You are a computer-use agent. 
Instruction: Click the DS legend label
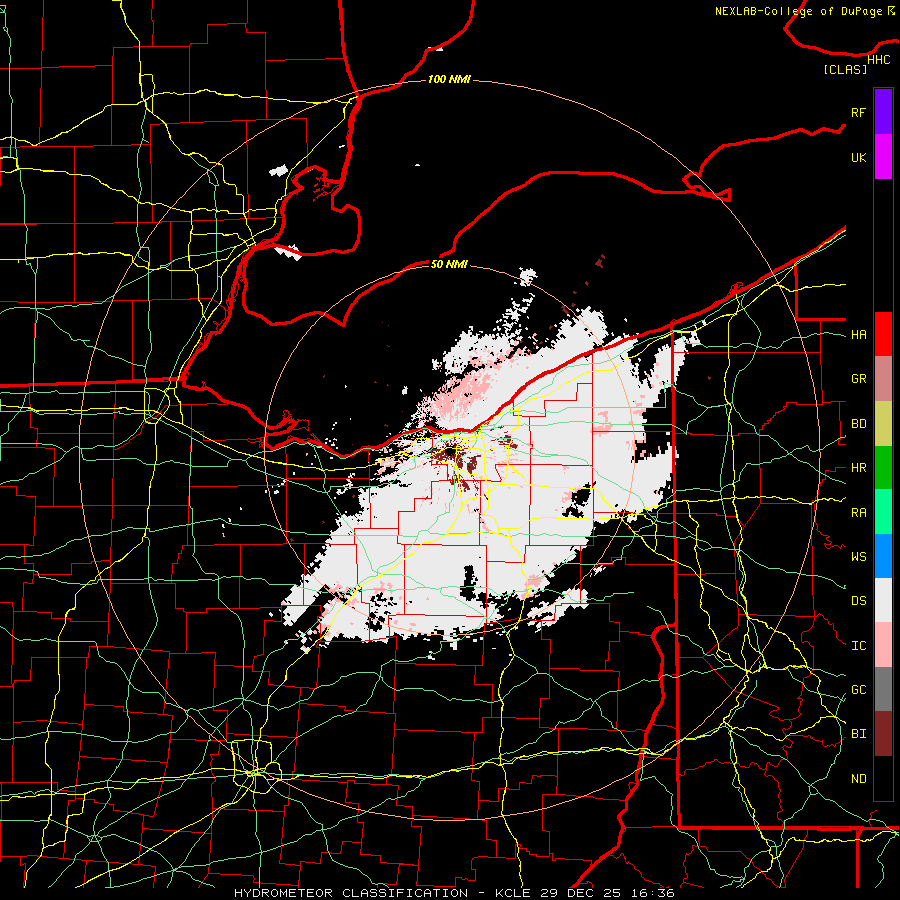point(858,601)
